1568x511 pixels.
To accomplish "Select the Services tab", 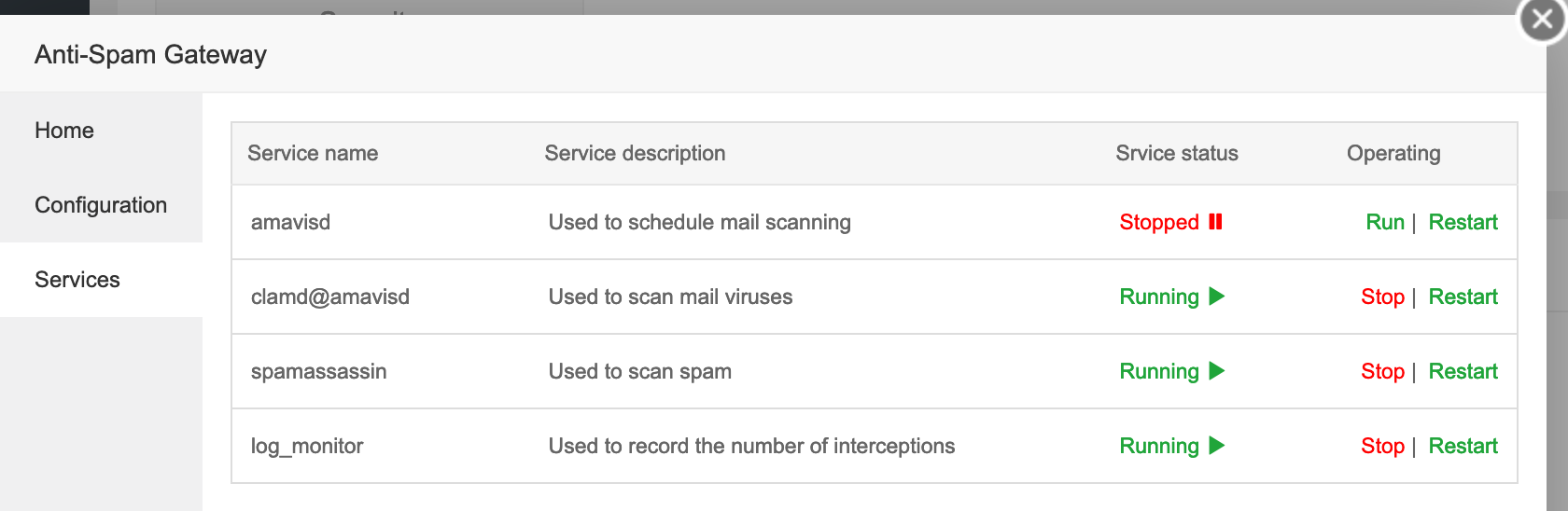I will tap(77, 280).
